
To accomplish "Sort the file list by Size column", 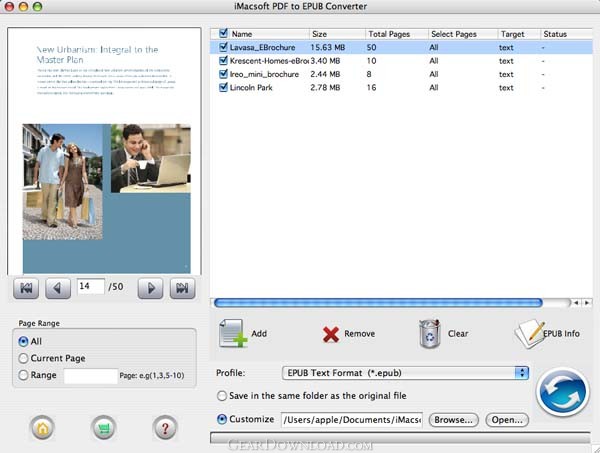I will click(x=336, y=33).
